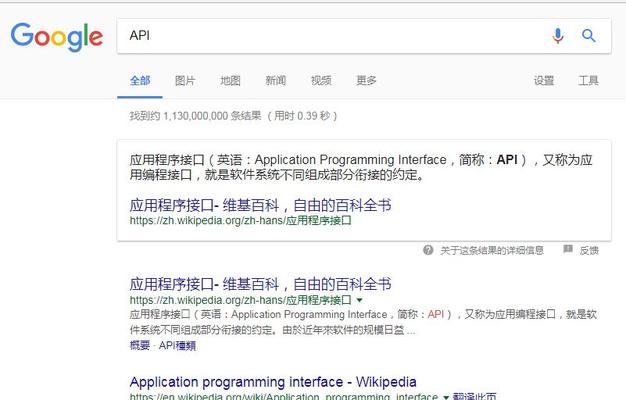
Task: Expand dropdown arrow beside en.wikipedia.org URL
Action: click(x=446, y=397)
